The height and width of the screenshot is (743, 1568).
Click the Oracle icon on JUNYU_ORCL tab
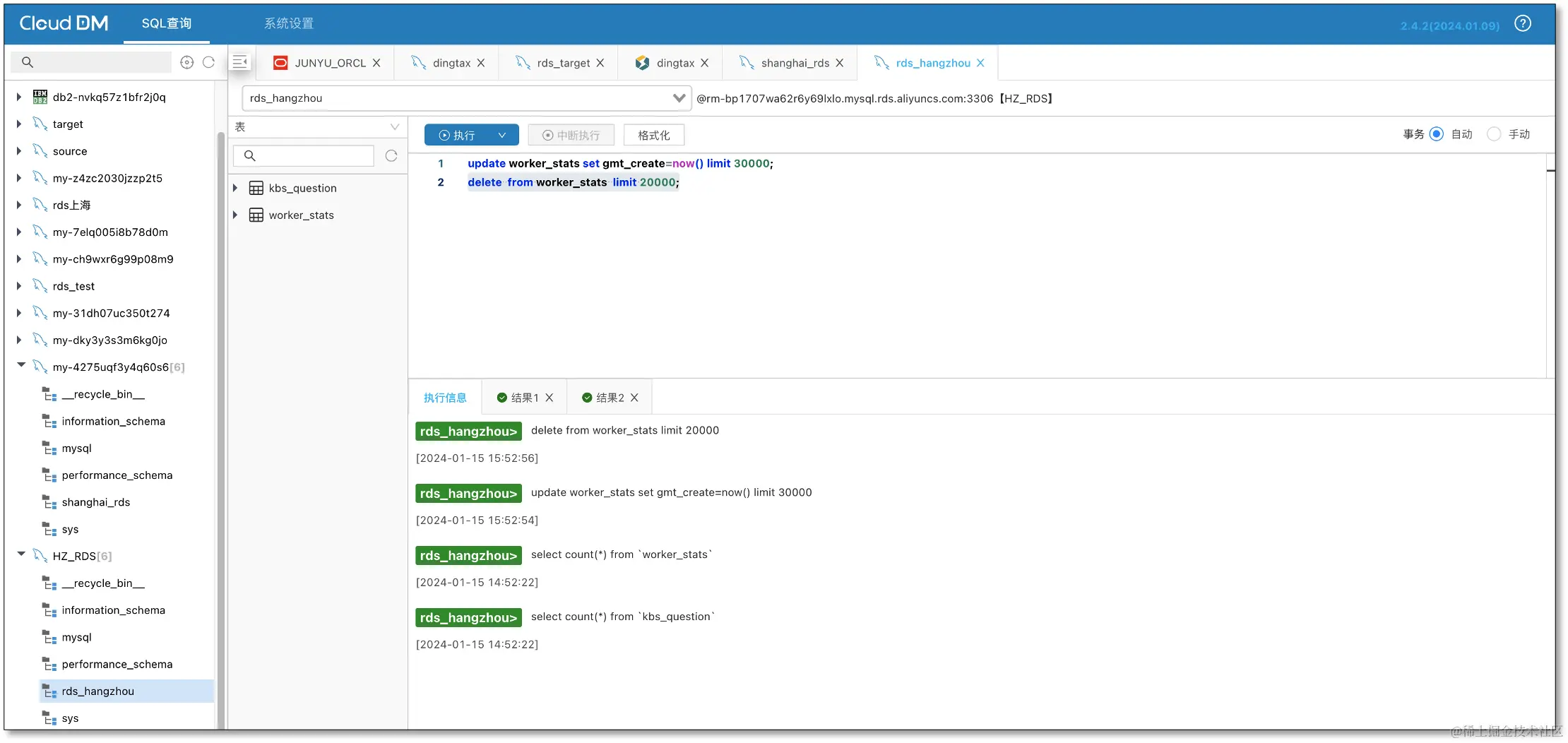[x=281, y=63]
